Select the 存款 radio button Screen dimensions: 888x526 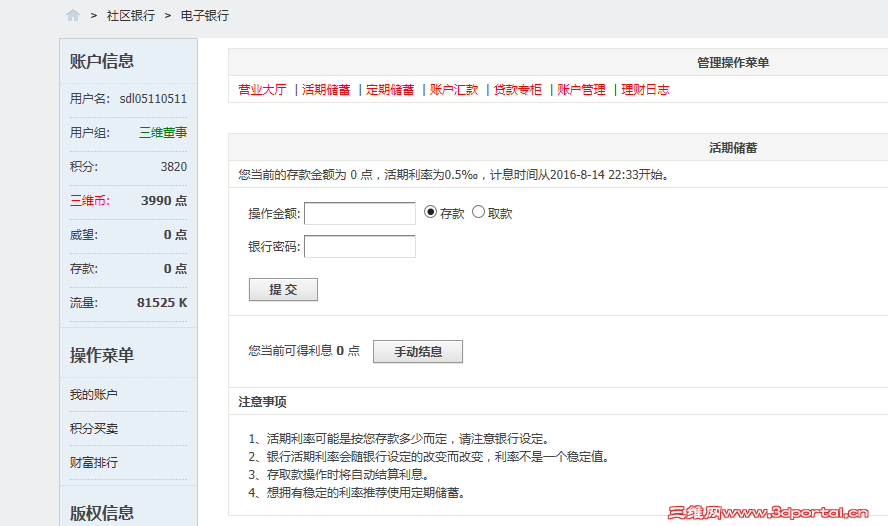tap(430, 212)
